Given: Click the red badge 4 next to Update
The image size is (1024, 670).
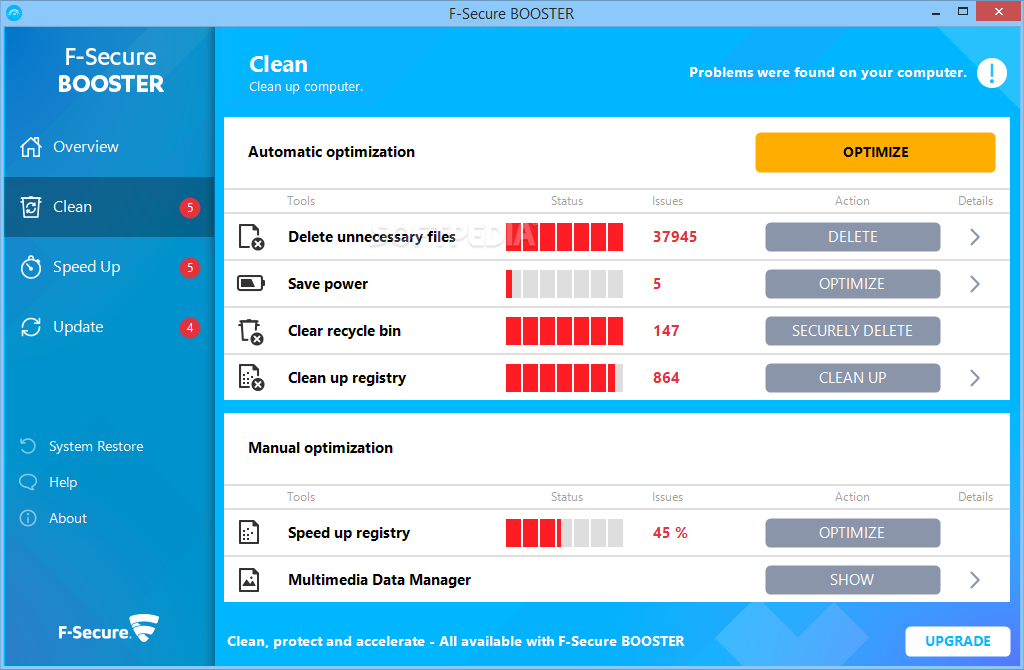Looking at the screenshot, I should [190, 328].
